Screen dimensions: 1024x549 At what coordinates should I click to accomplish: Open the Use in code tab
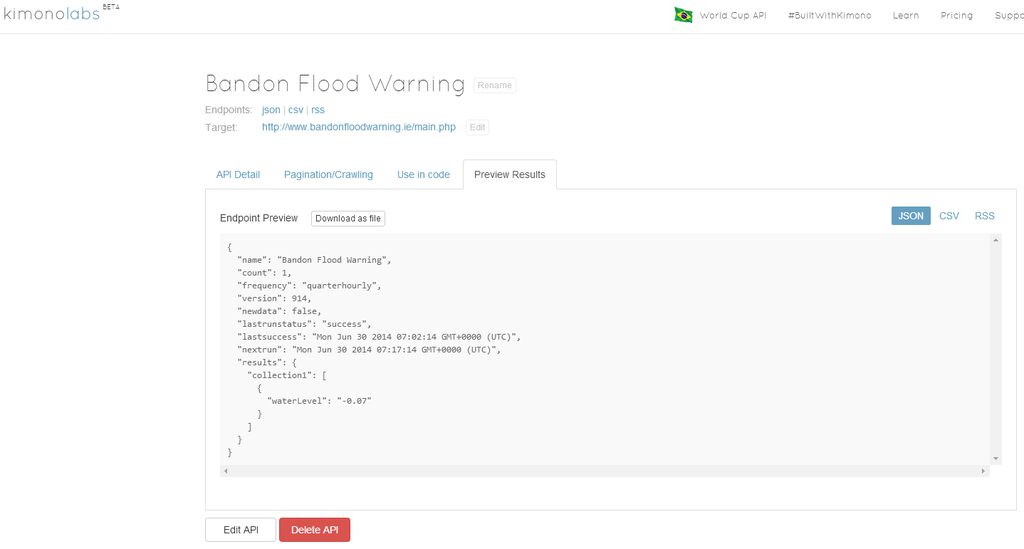pos(423,174)
